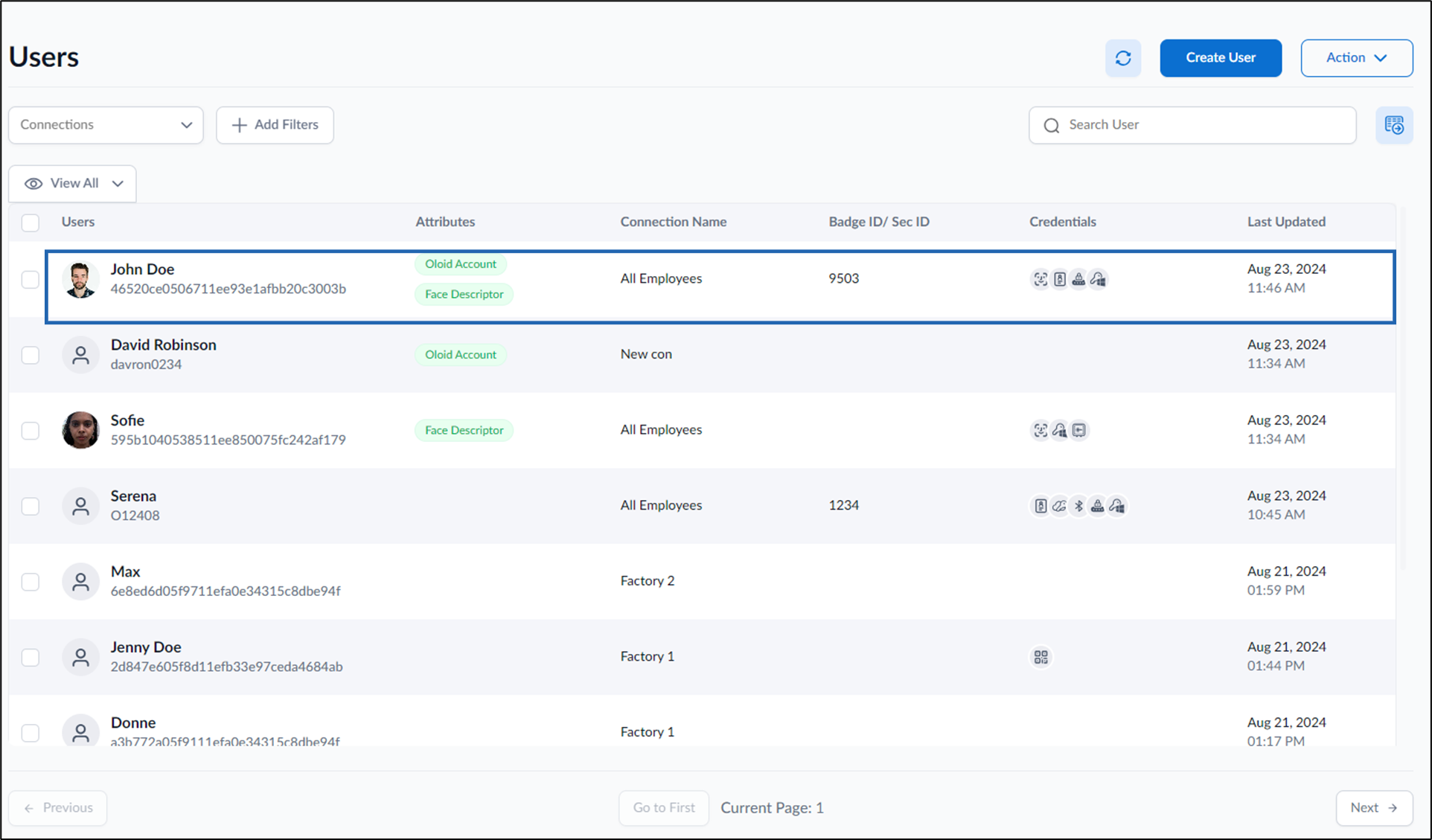Check the Sofie row checkbox
The image size is (1432, 840).
pos(31,430)
